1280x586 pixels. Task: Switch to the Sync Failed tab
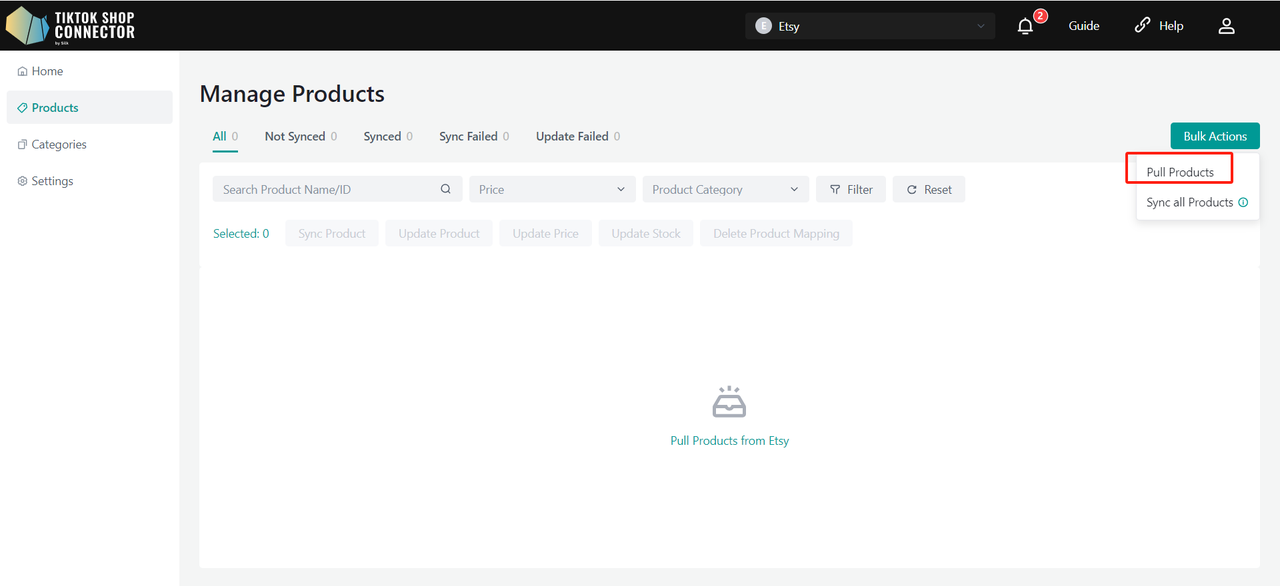(x=474, y=136)
